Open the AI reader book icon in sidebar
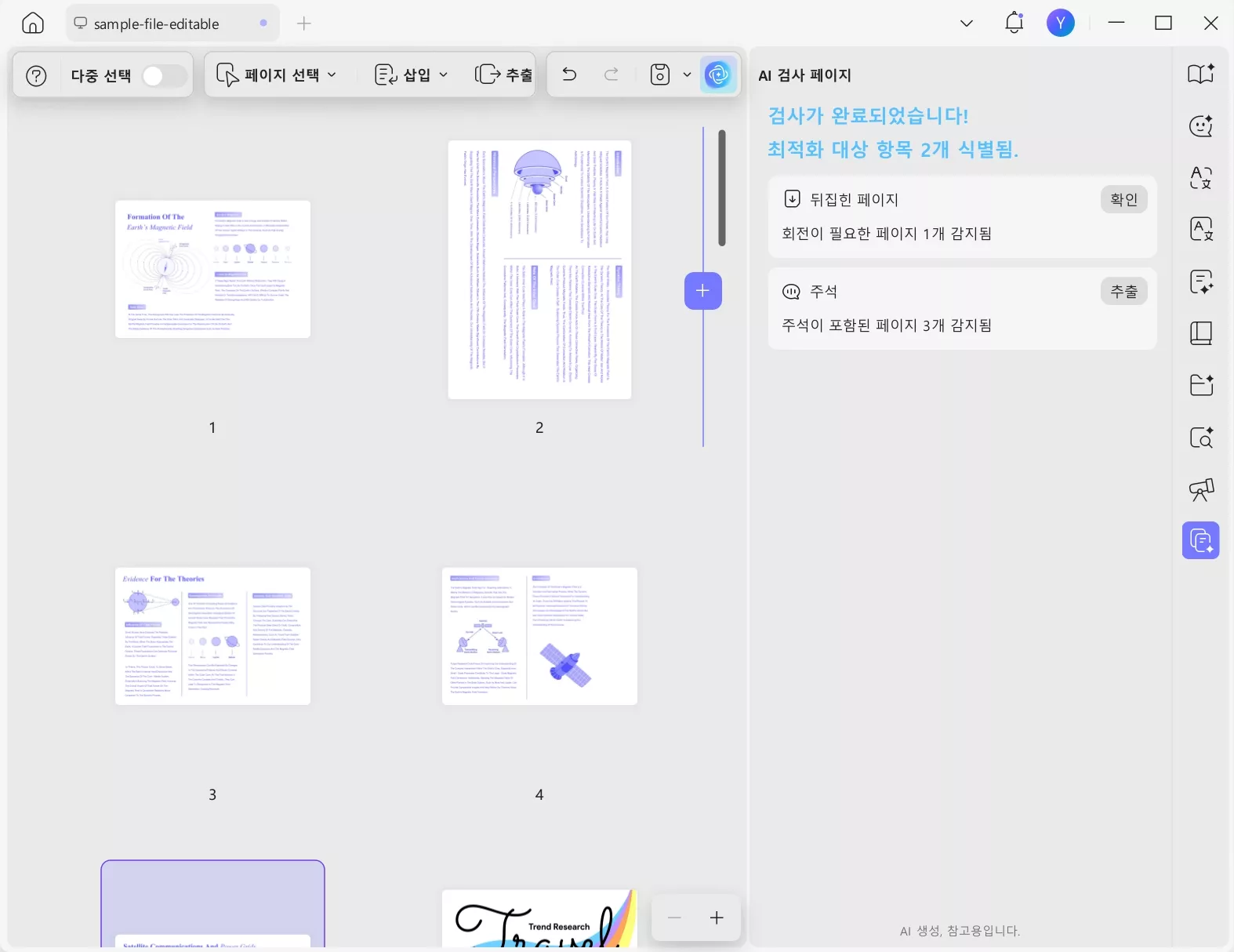This screenshot has width=1234, height=952. click(1201, 74)
